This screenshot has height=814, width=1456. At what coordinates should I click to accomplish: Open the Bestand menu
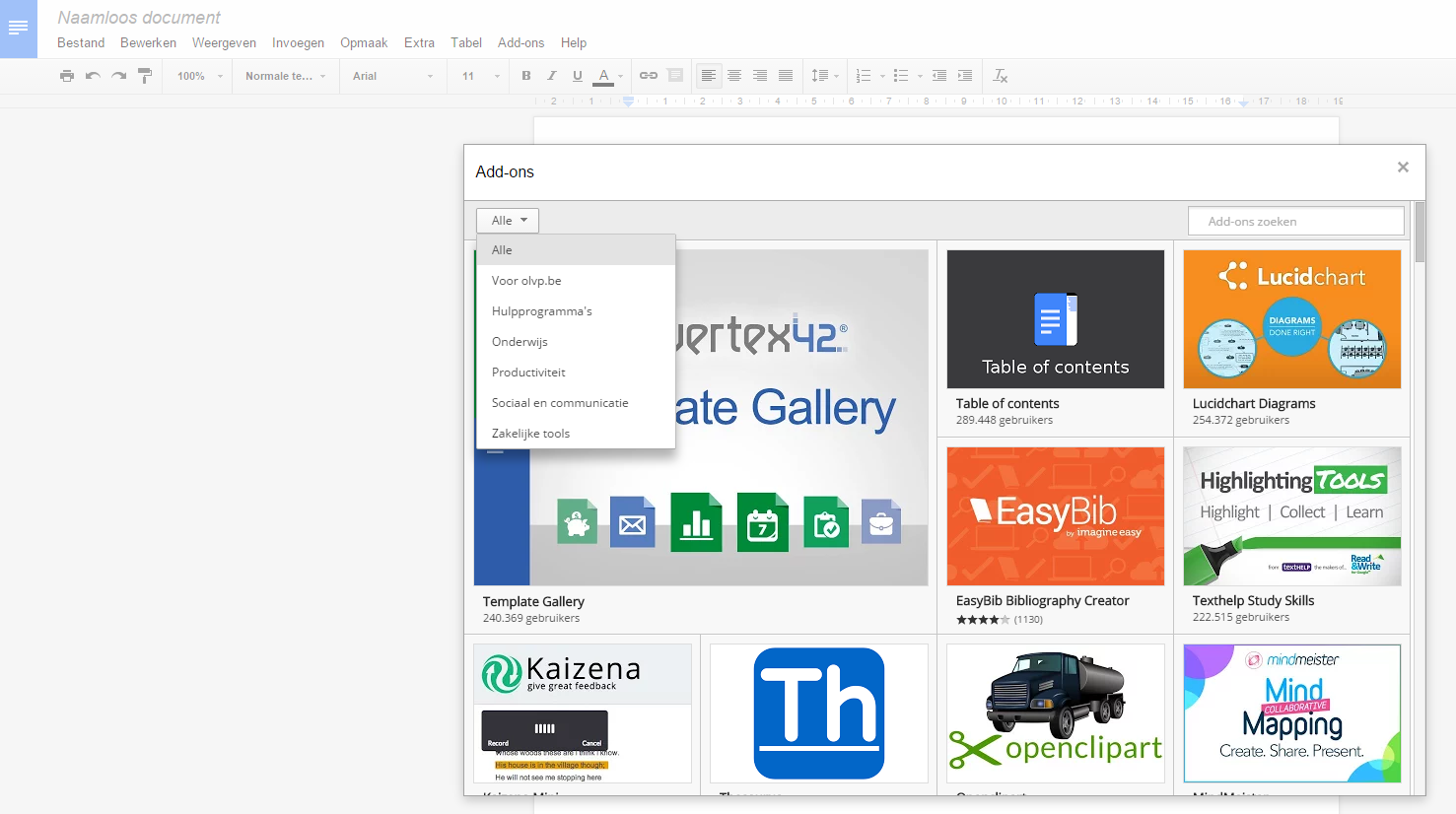81,42
